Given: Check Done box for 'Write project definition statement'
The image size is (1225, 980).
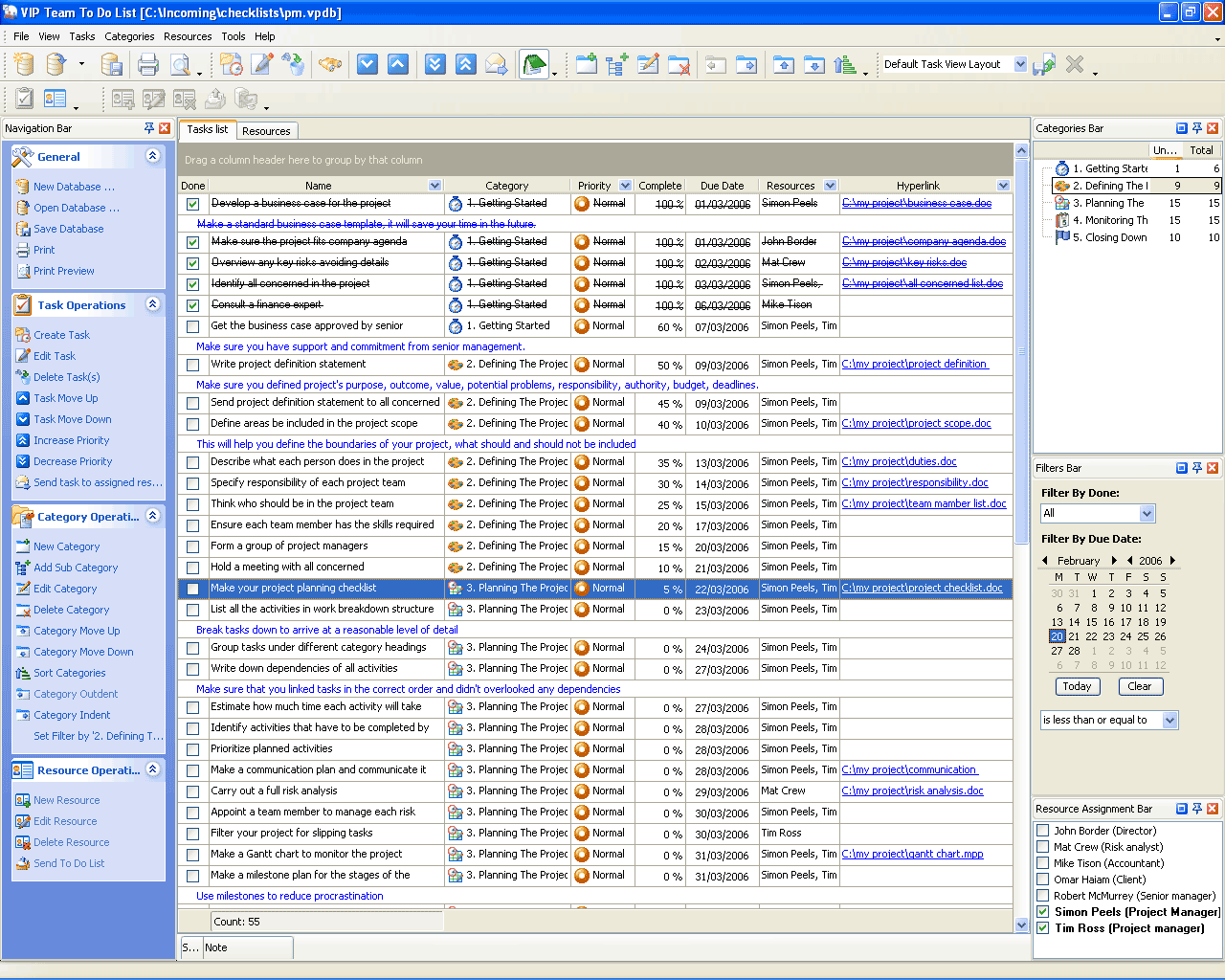Looking at the screenshot, I should (193, 365).
